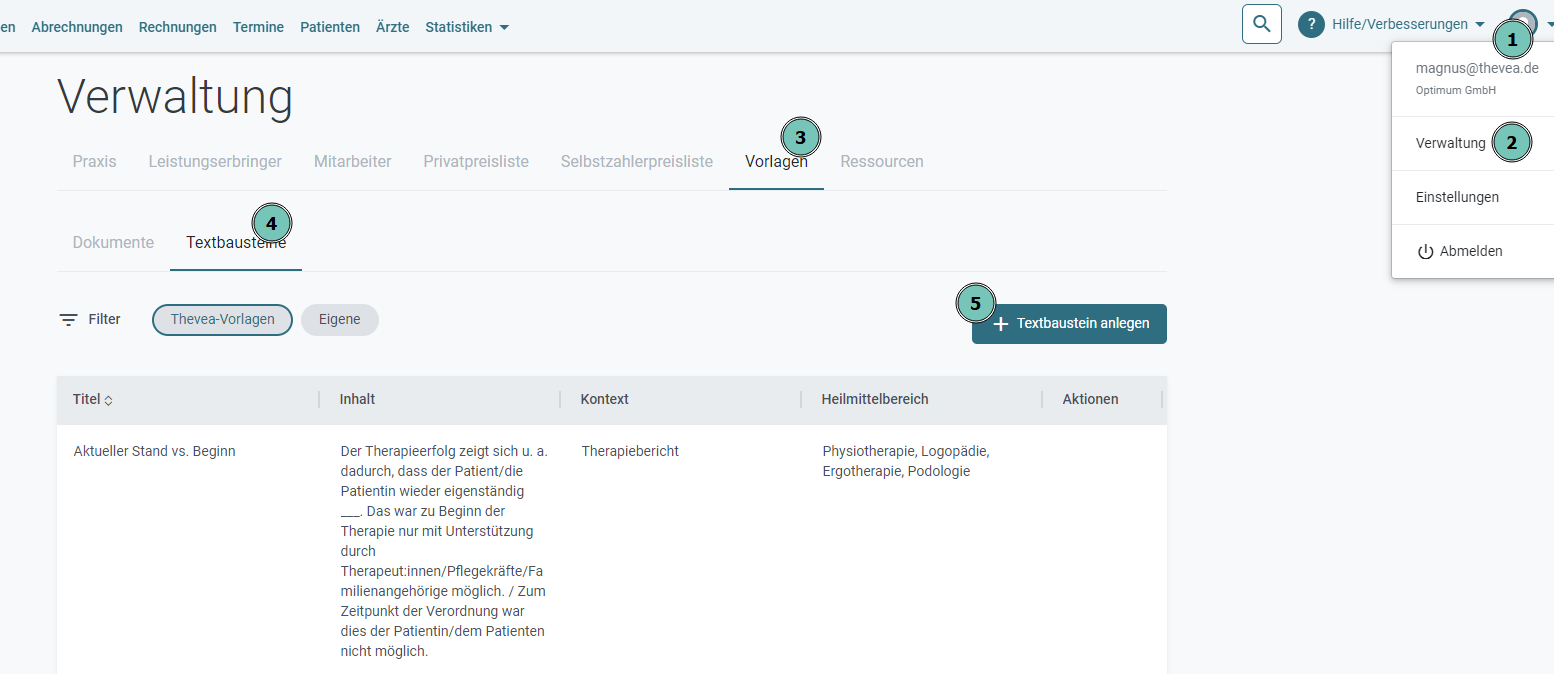
Task: Click the question mark help icon
Action: click(1311, 24)
